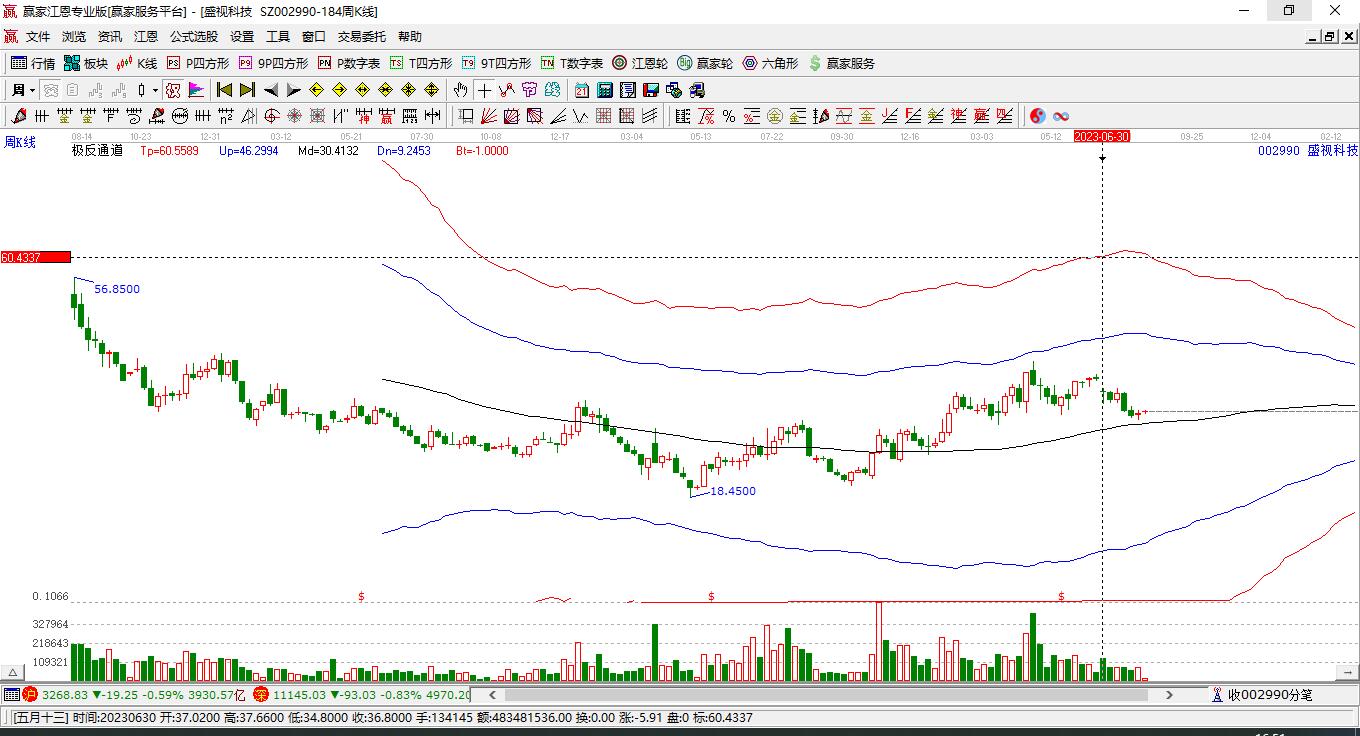Click the yin-yang taiji icon
The width and height of the screenshot is (1360, 736).
point(1038,116)
